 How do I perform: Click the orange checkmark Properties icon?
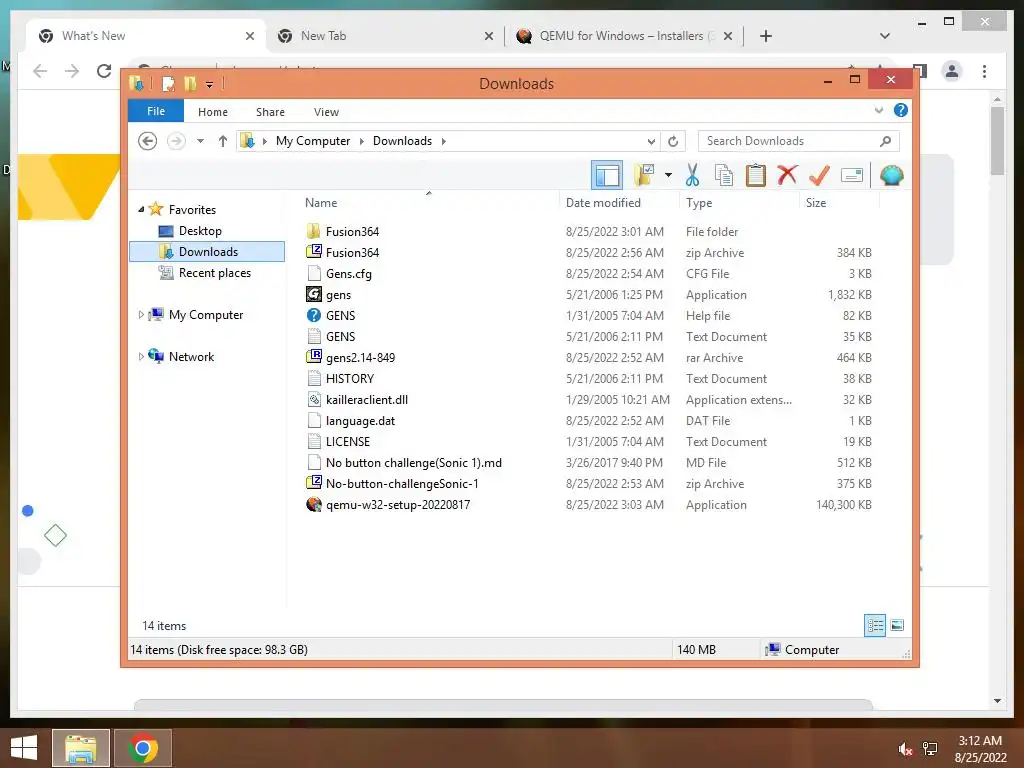tap(819, 175)
